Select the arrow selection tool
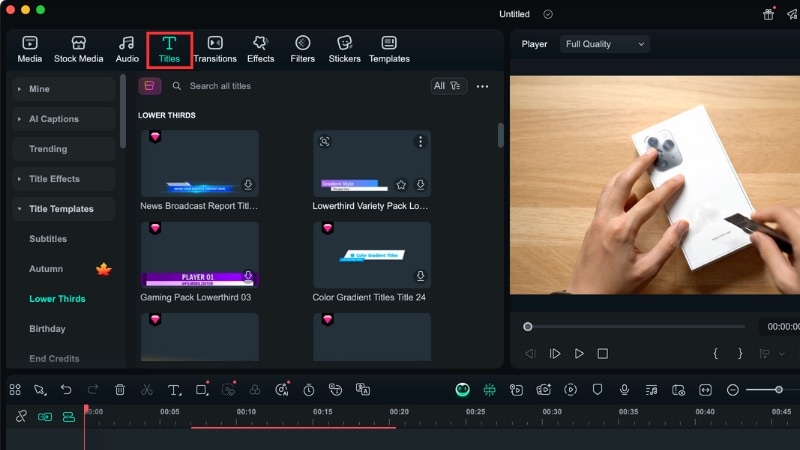The width and height of the screenshot is (800, 450). pos(40,390)
